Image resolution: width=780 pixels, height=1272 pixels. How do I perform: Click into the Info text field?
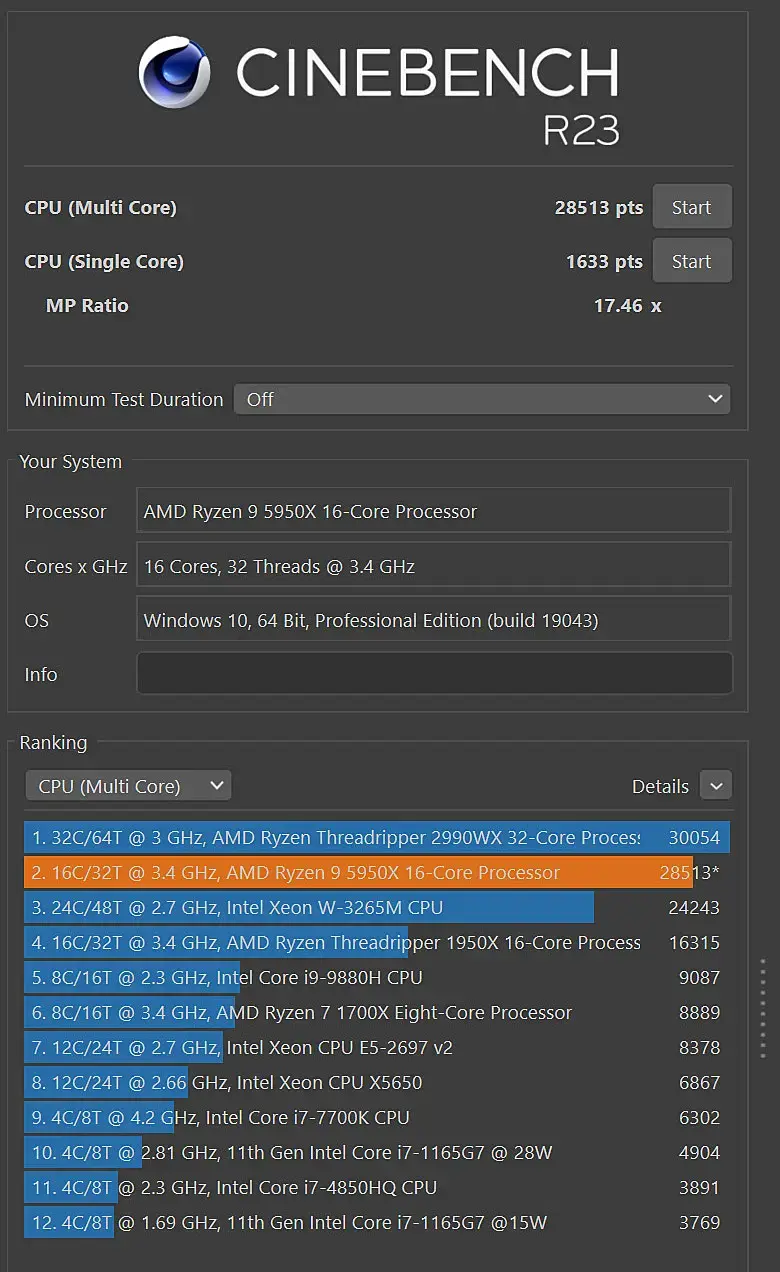(434, 674)
